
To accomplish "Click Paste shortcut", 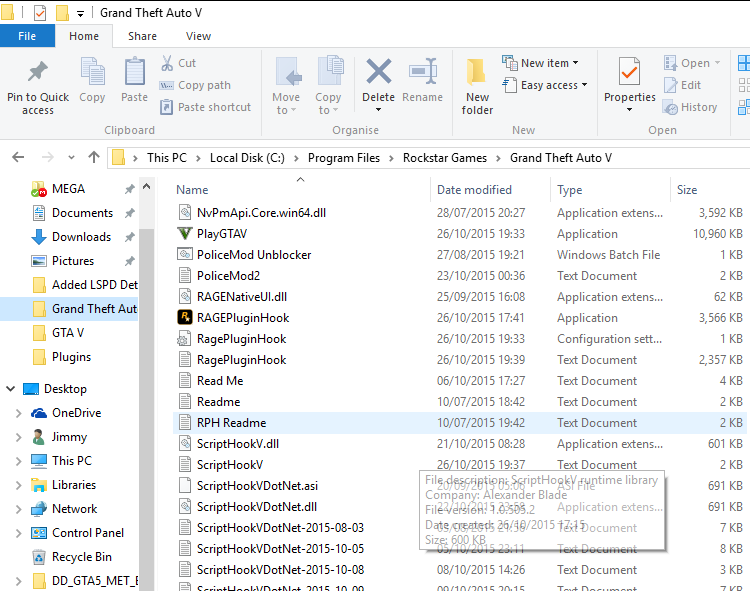I will [x=206, y=107].
